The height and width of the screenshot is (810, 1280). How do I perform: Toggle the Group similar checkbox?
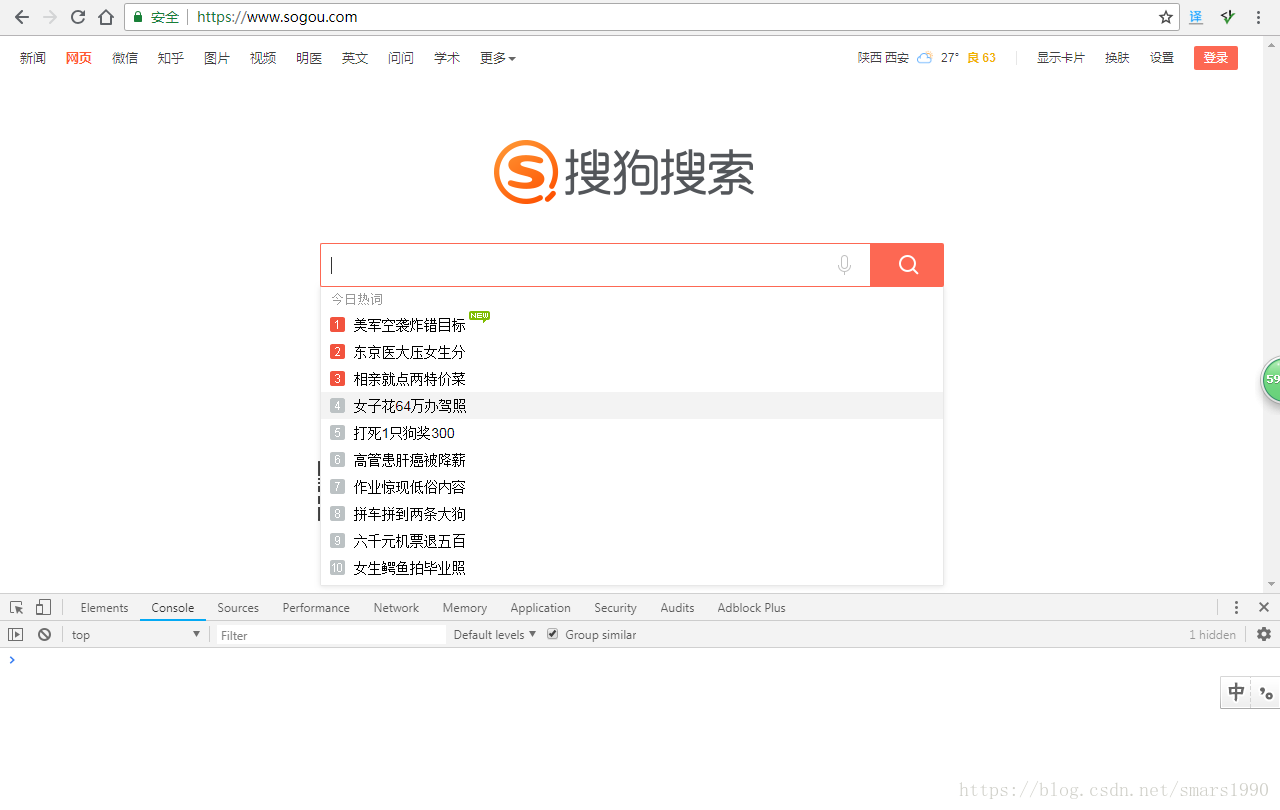click(552, 634)
